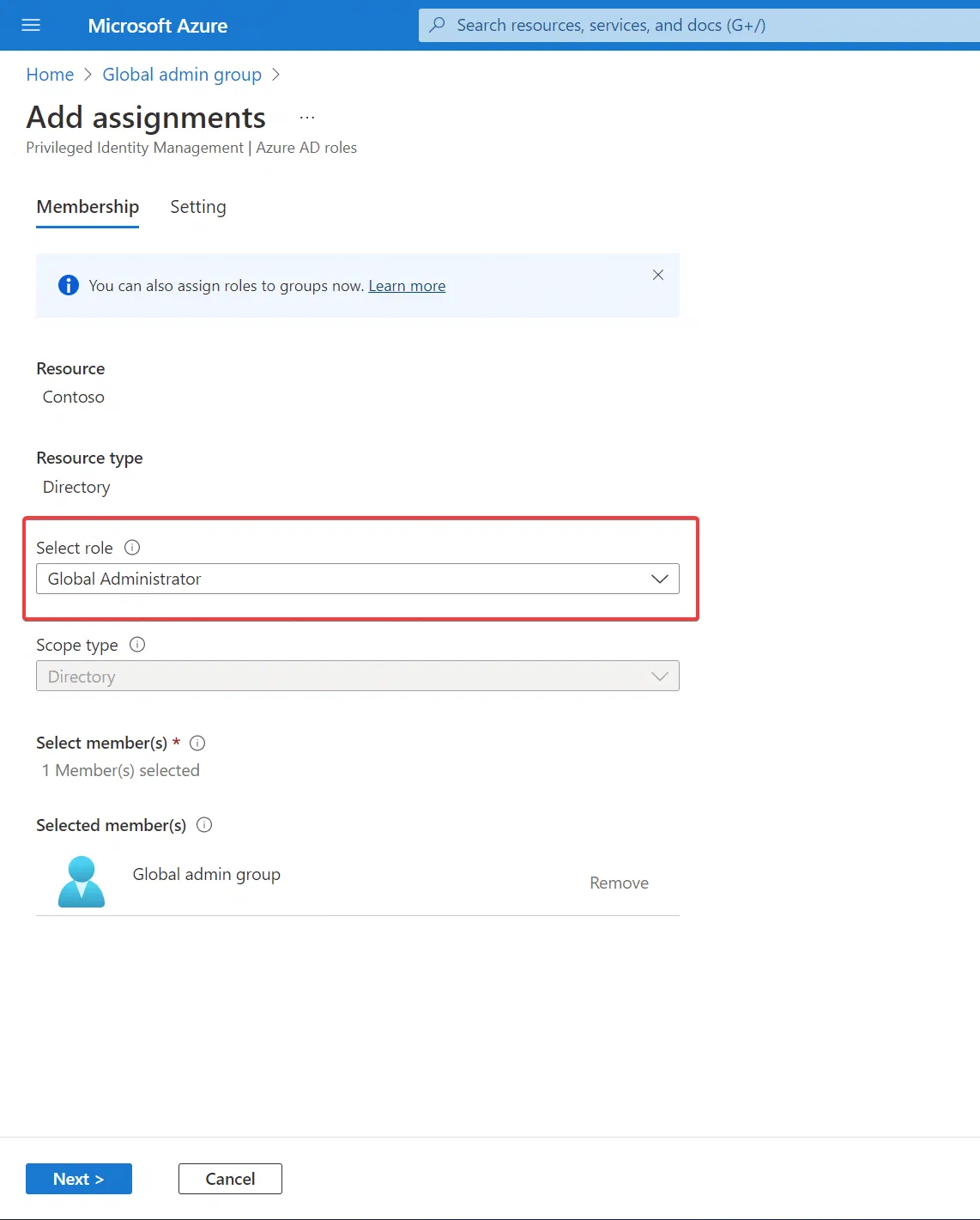Go to Home breadcrumb

coord(50,75)
